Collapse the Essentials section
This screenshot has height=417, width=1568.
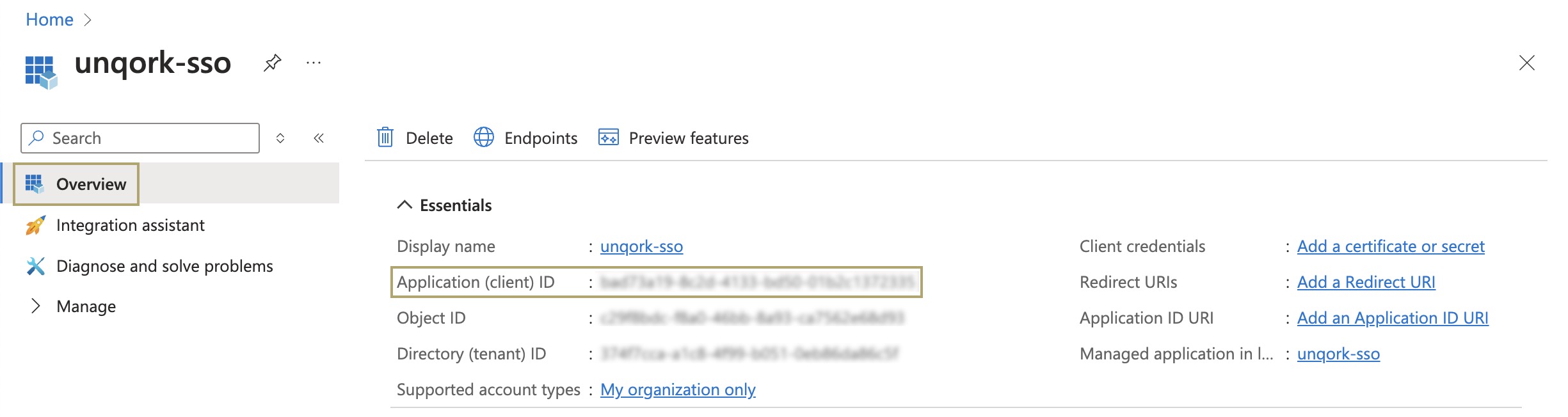click(404, 205)
